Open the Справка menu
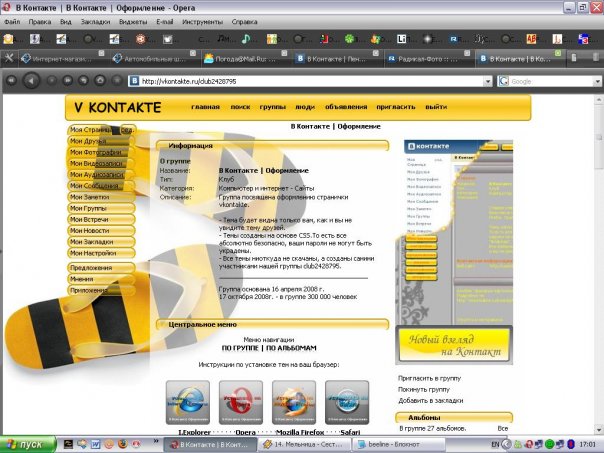The image size is (604, 453). (x=244, y=22)
